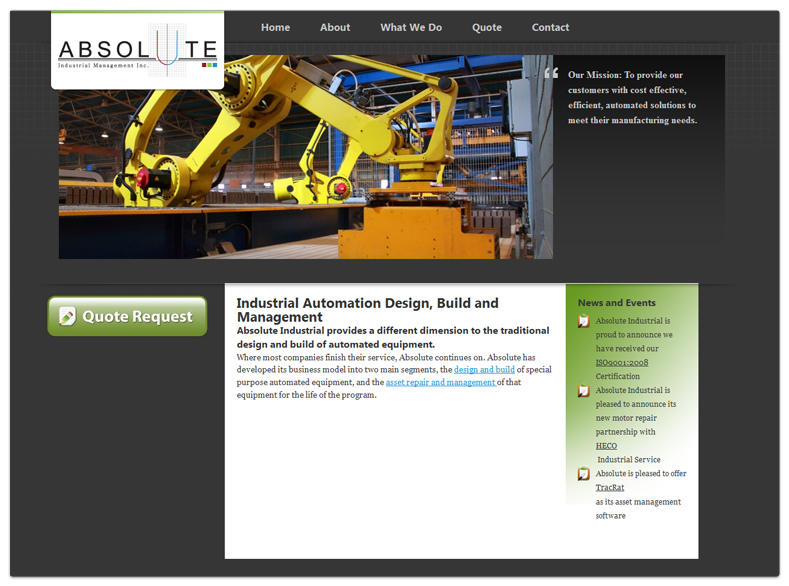Viewport: 789px width, 586px height.
Task: Click the pencil icon on Quote Request
Action: coord(67,316)
